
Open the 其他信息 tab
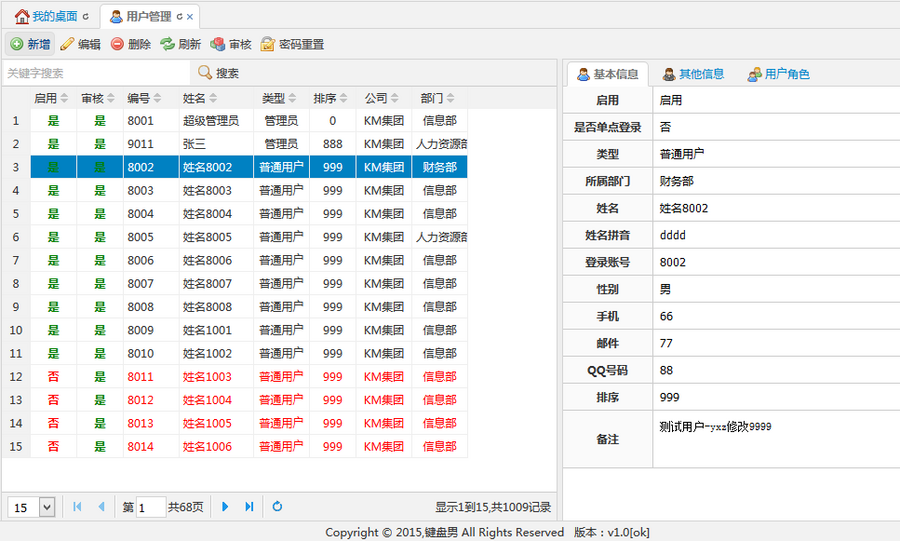pyautogui.click(x=693, y=74)
